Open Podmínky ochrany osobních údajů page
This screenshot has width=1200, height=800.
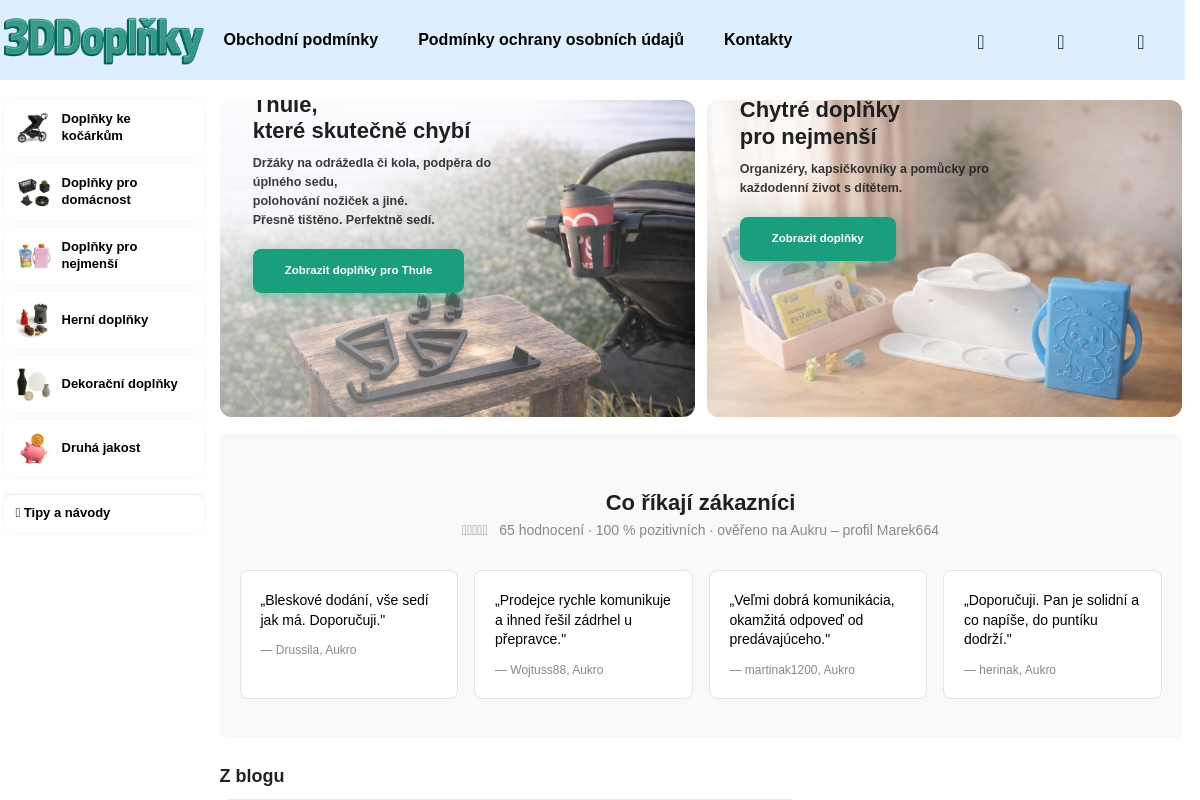(551, 40)
